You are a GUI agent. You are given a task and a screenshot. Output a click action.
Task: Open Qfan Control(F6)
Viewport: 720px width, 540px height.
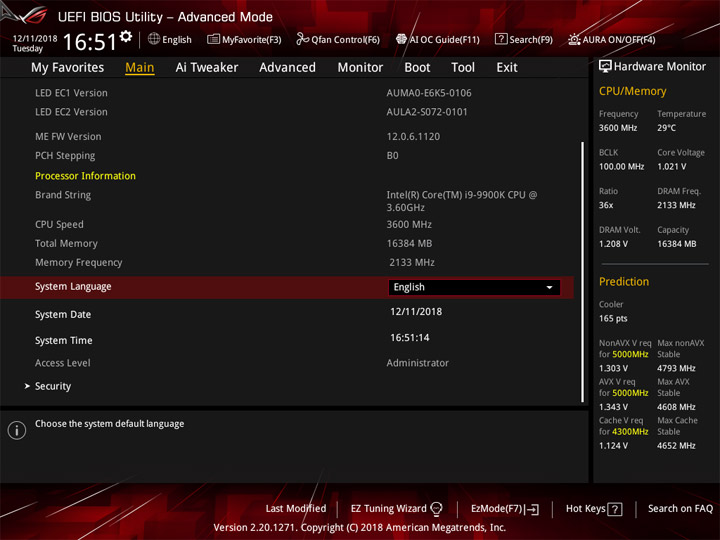tap(338, 39)
